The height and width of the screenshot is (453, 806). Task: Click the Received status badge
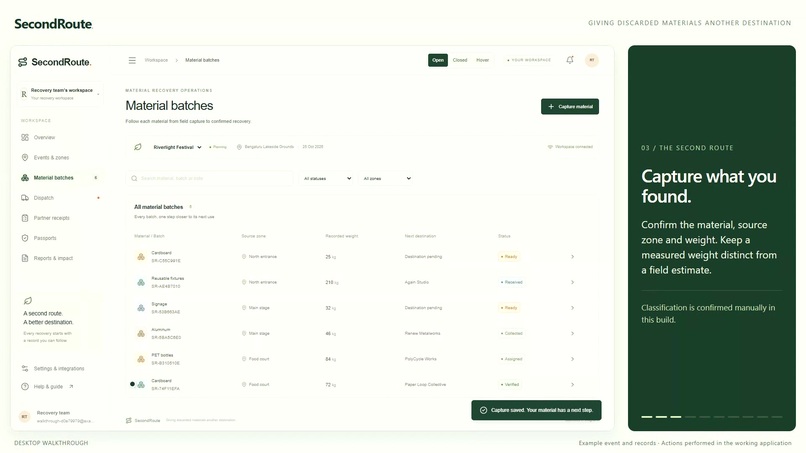[511, 282]
